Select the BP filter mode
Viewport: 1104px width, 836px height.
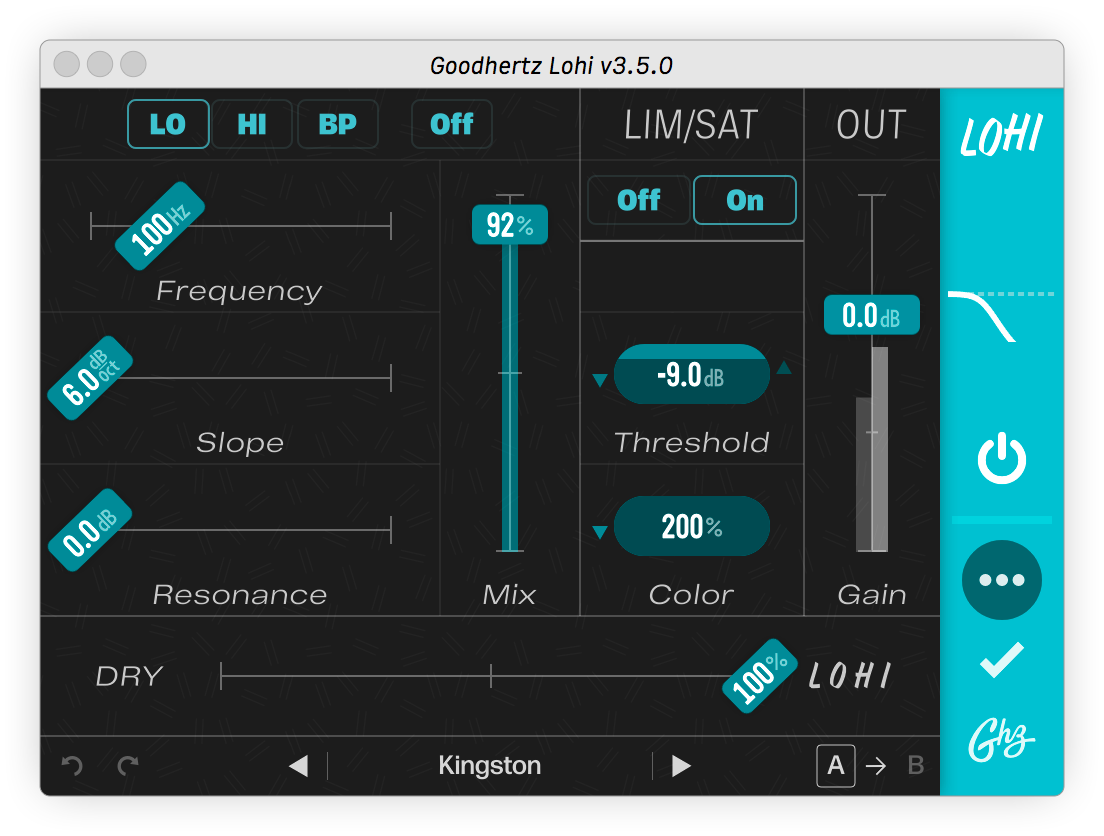(x=338, y=124)
